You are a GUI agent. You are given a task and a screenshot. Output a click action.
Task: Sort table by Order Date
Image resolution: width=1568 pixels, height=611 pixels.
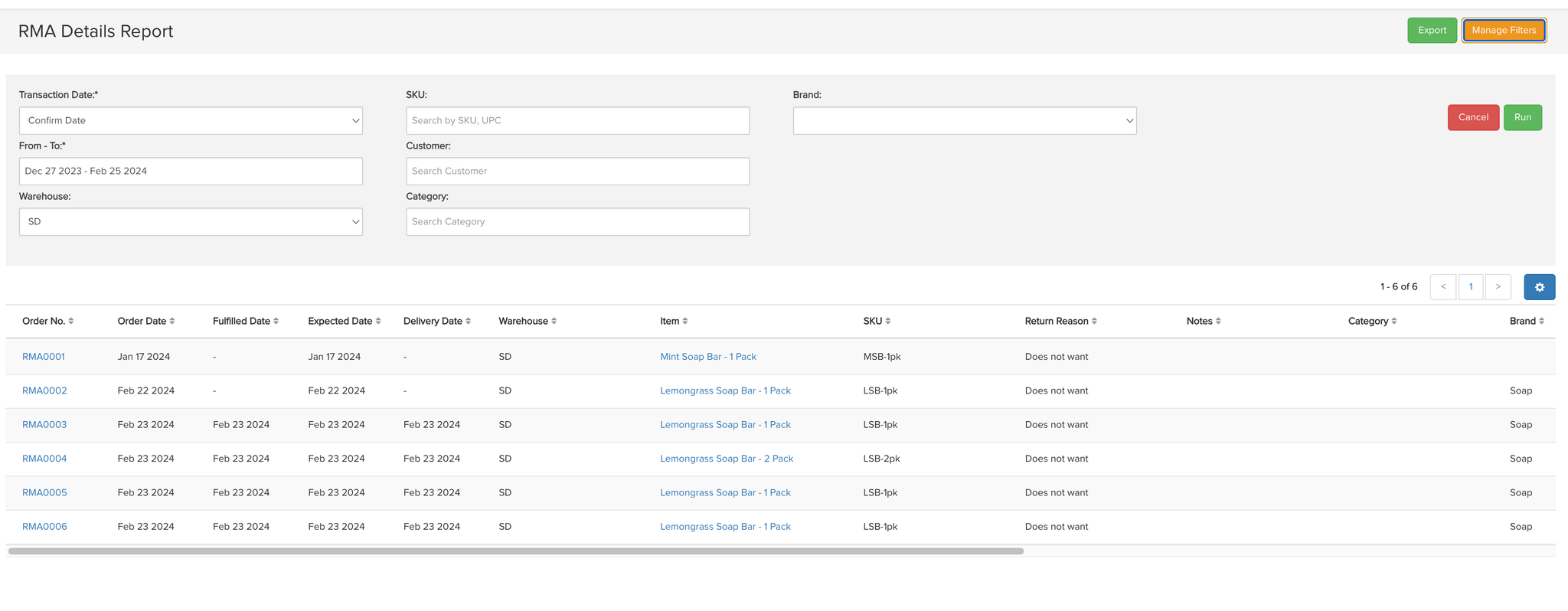click(x=145, y=322)
